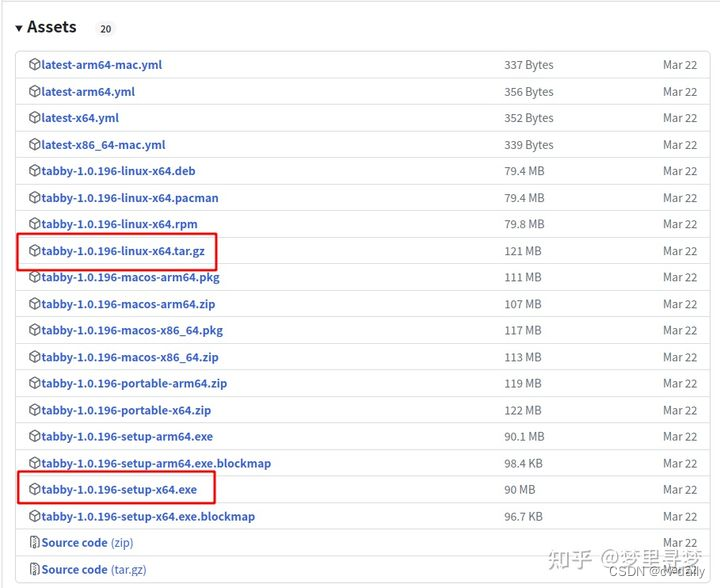Download tabby-1.0.196-macos-x86_64.zip archive
This screenshot has width=720, height=588.
(130, 357)
